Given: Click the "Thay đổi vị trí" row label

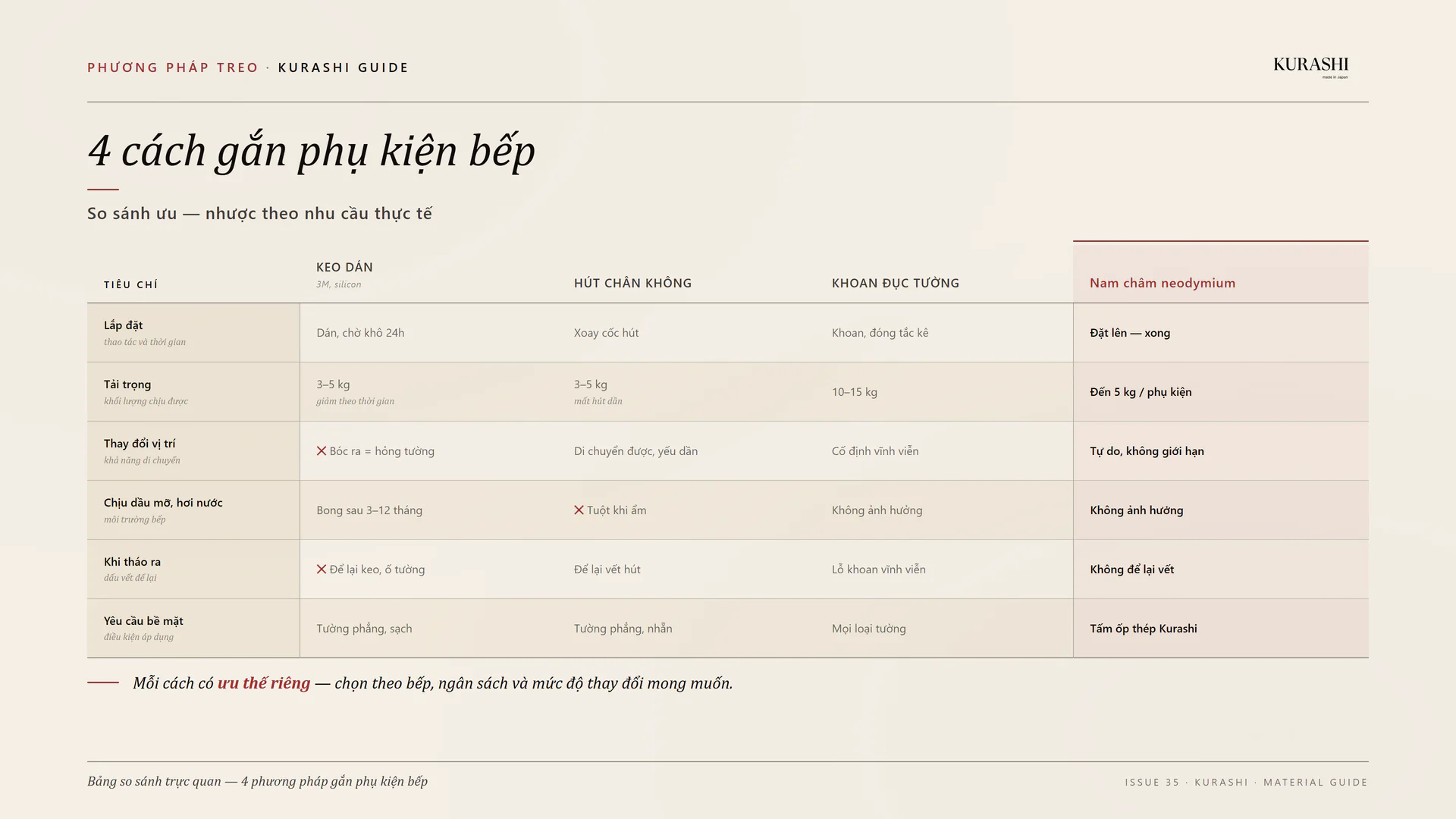Looking at the screenshot, I should point(140,444).
